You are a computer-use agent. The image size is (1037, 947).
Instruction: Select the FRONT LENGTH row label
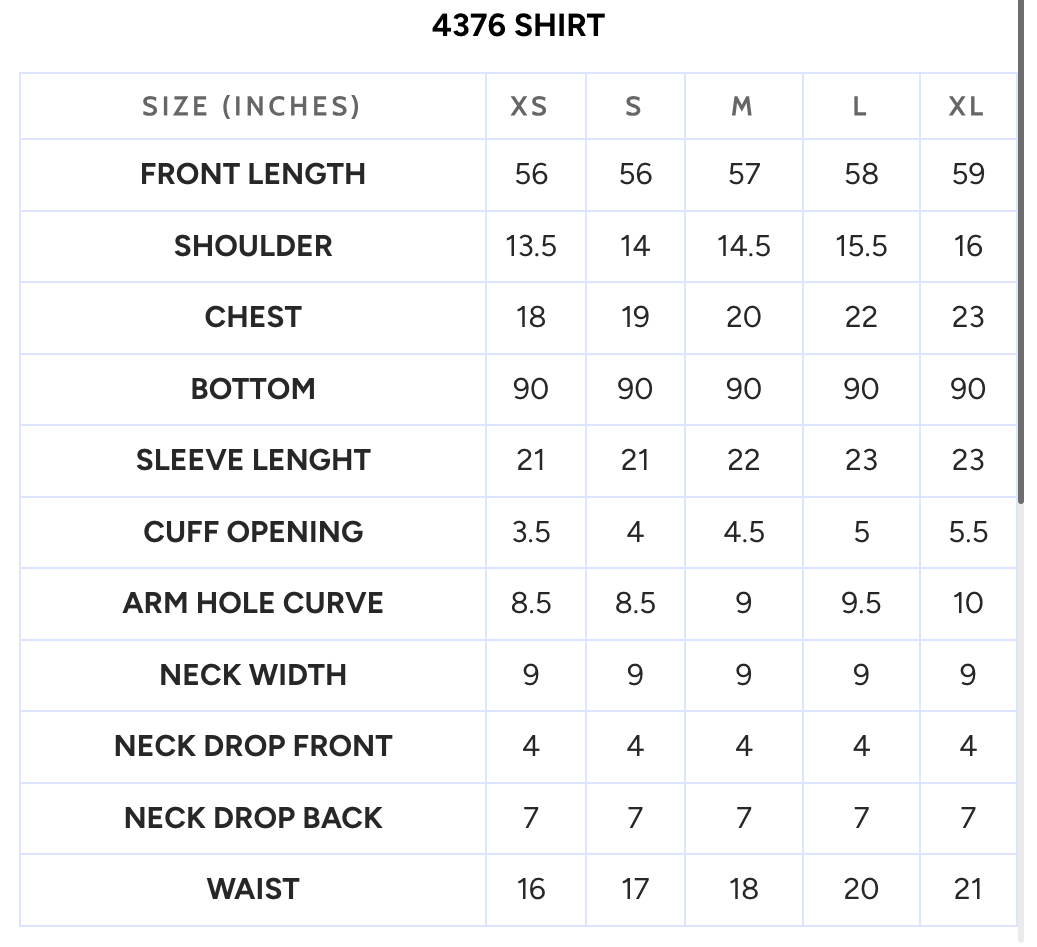click(253, 175)
